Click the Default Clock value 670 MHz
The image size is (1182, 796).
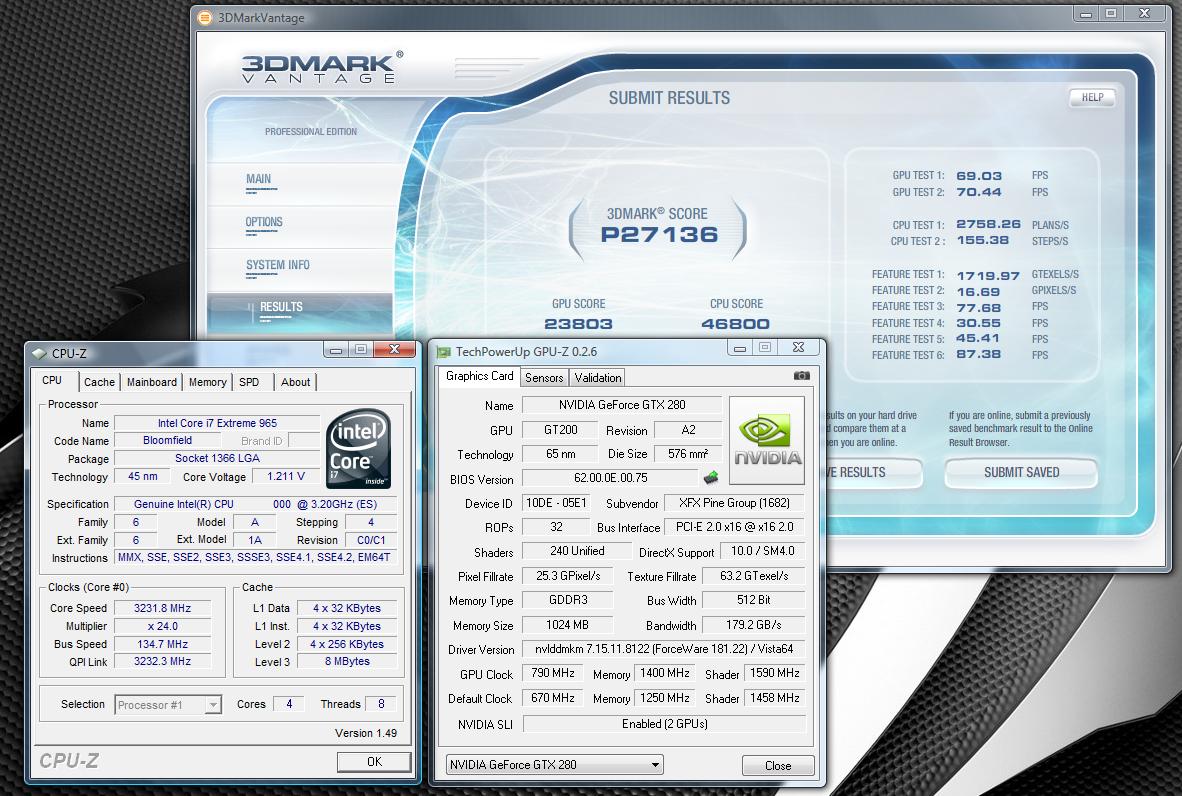(x=553, y=698)
